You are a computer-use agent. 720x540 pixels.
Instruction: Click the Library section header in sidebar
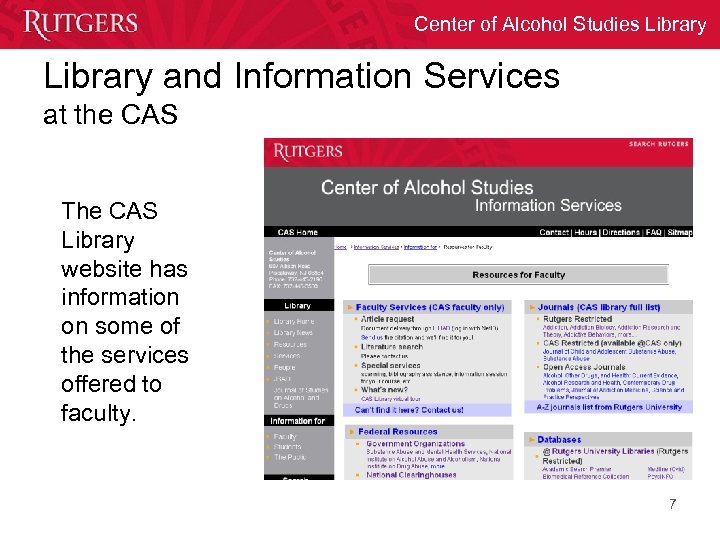[x=299, y=306]
